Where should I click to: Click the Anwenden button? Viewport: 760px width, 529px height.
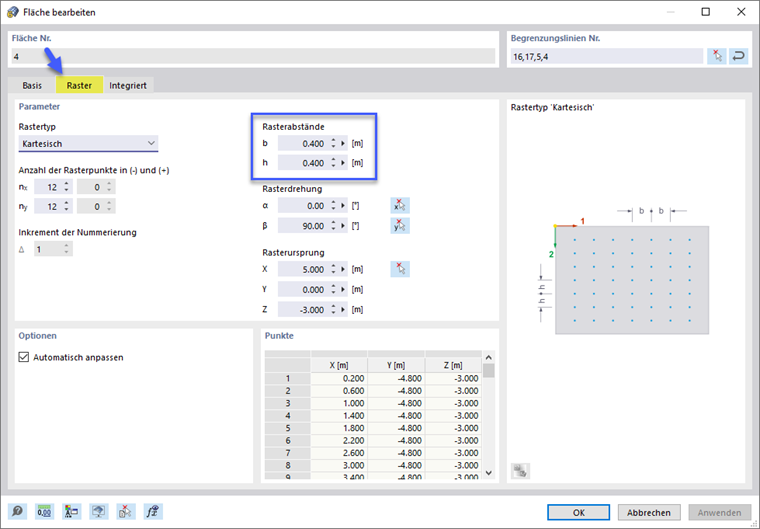point(719,513)
